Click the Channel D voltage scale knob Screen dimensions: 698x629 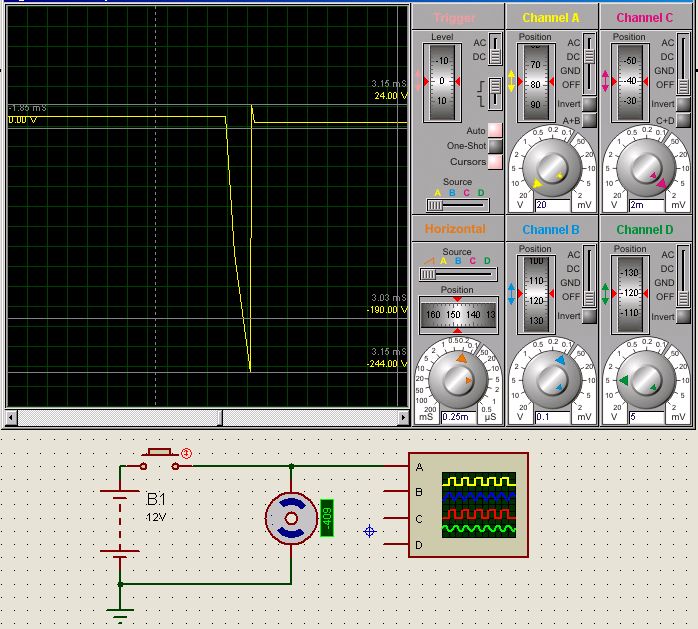tap(646, 378)
